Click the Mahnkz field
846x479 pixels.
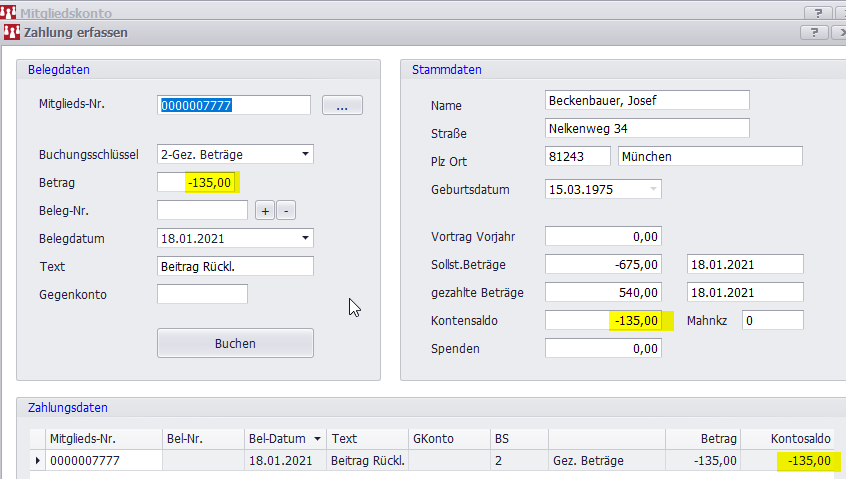pos(773,320)
